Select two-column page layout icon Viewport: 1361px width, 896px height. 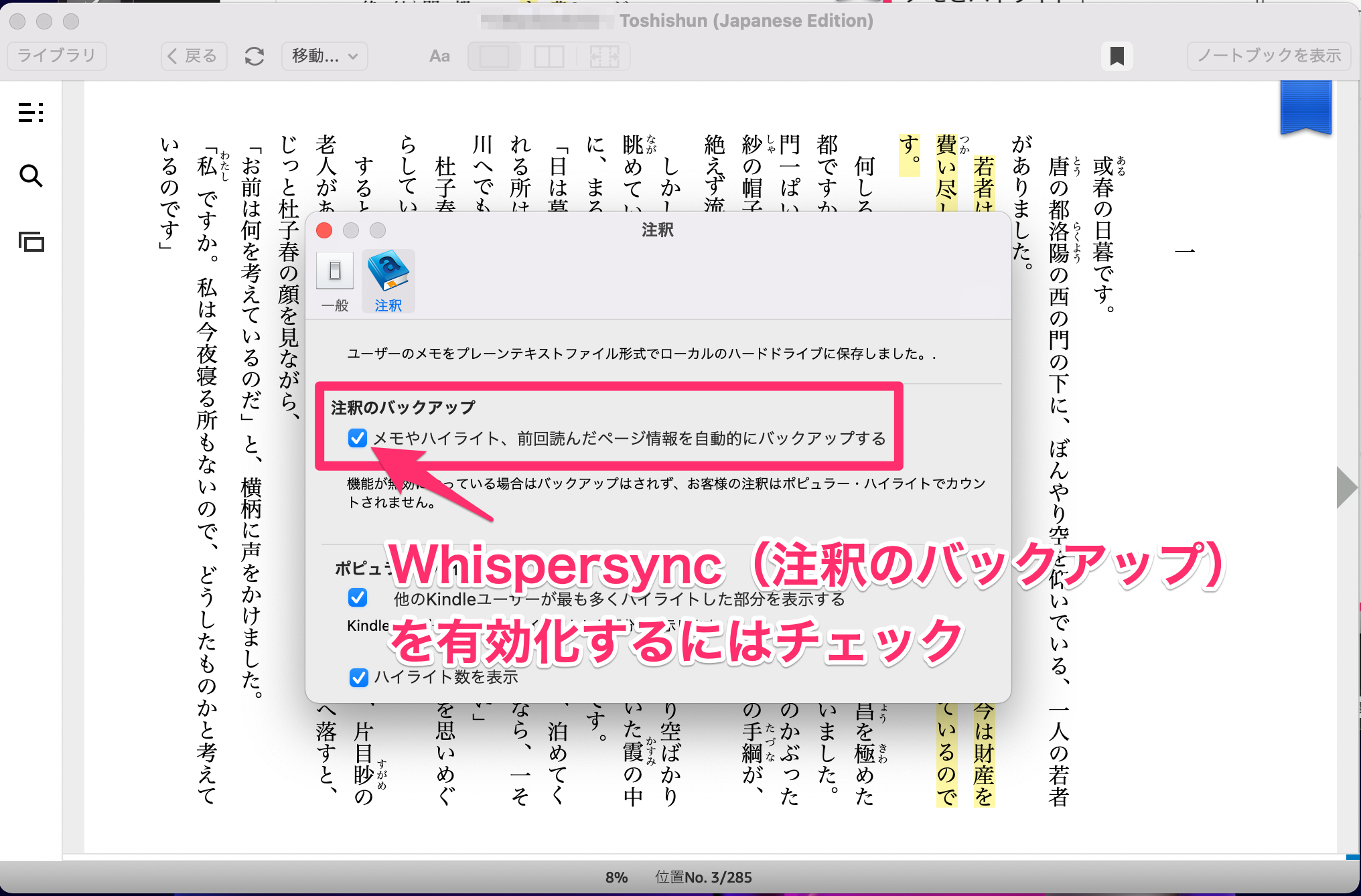pos(549,56)
